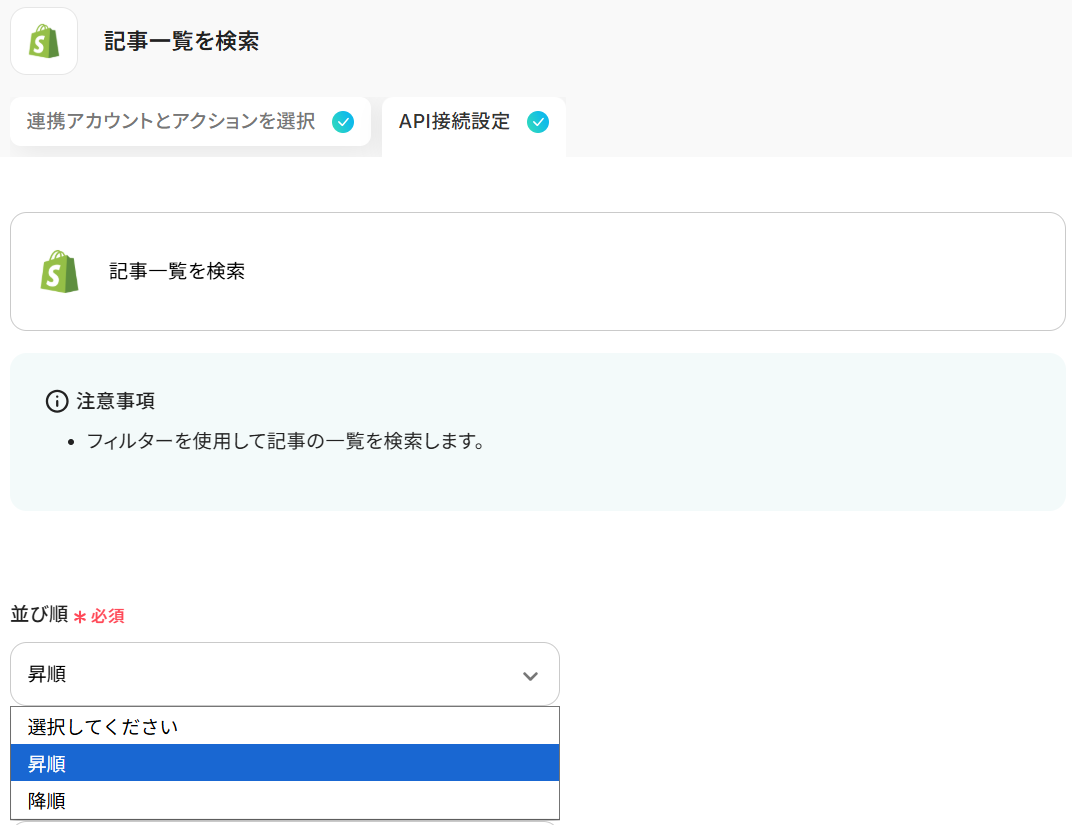Click the 並び順 select box showing 昇順
The image size is (1072, 825).
270,675
